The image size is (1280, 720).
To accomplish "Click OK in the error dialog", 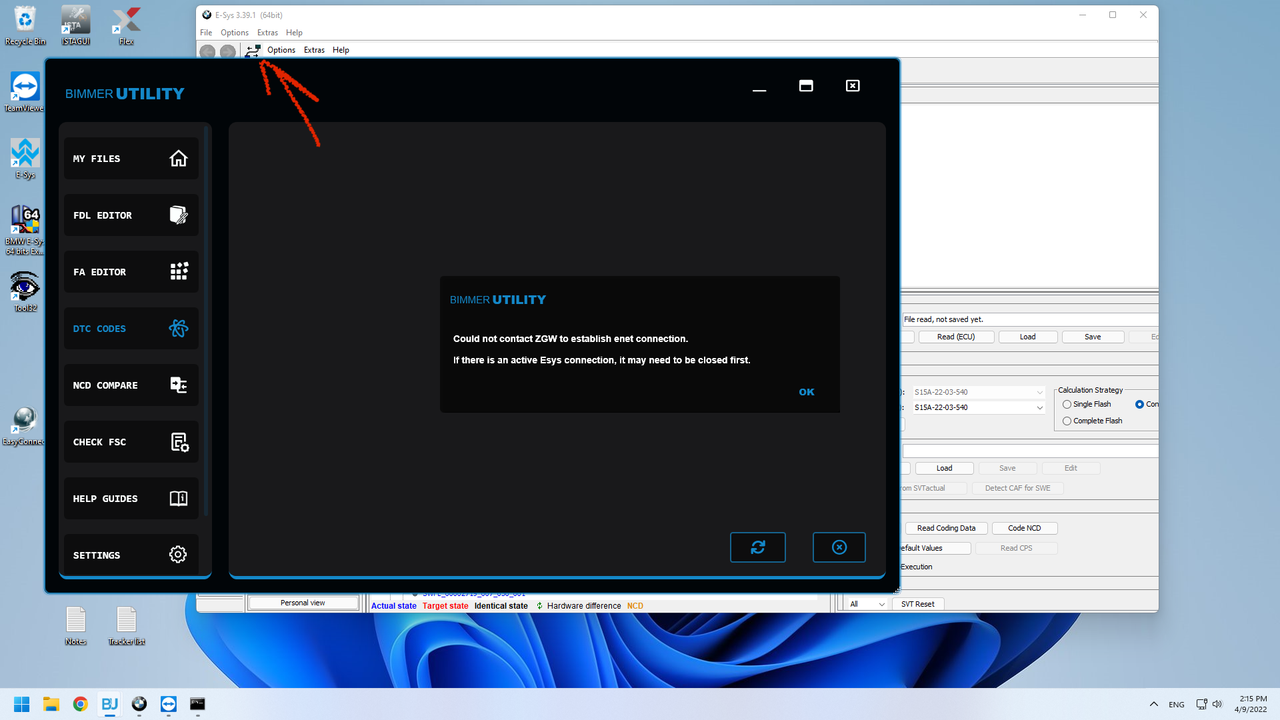I will [x=807, y=392].
